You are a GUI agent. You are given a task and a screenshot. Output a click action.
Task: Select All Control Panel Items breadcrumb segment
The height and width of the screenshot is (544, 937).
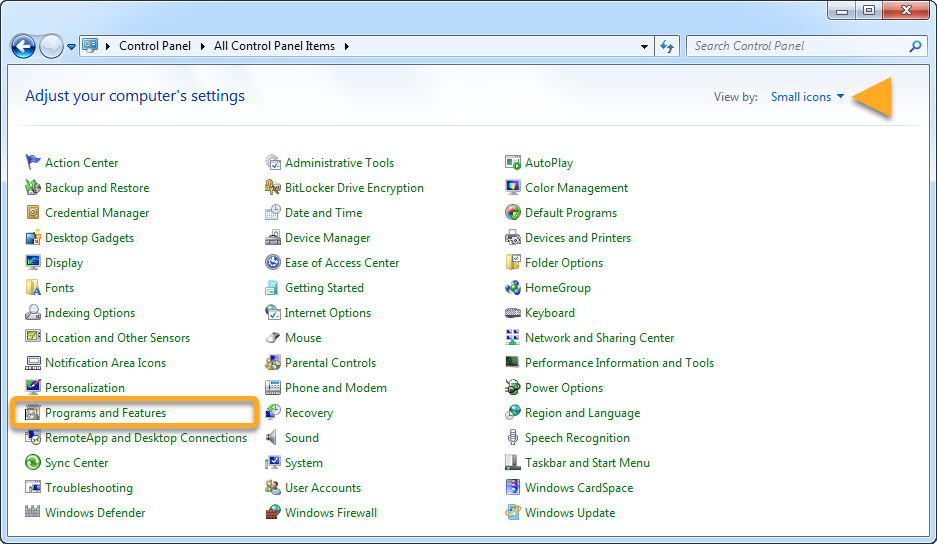pos(275,46)
